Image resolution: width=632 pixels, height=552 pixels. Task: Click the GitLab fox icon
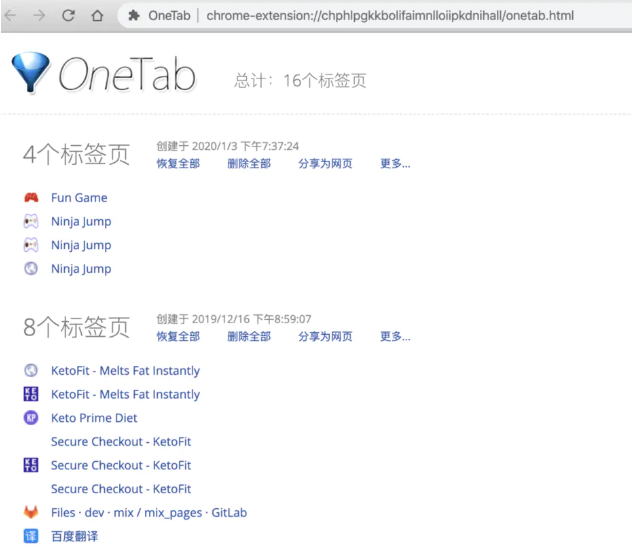(x=31, y=513)
